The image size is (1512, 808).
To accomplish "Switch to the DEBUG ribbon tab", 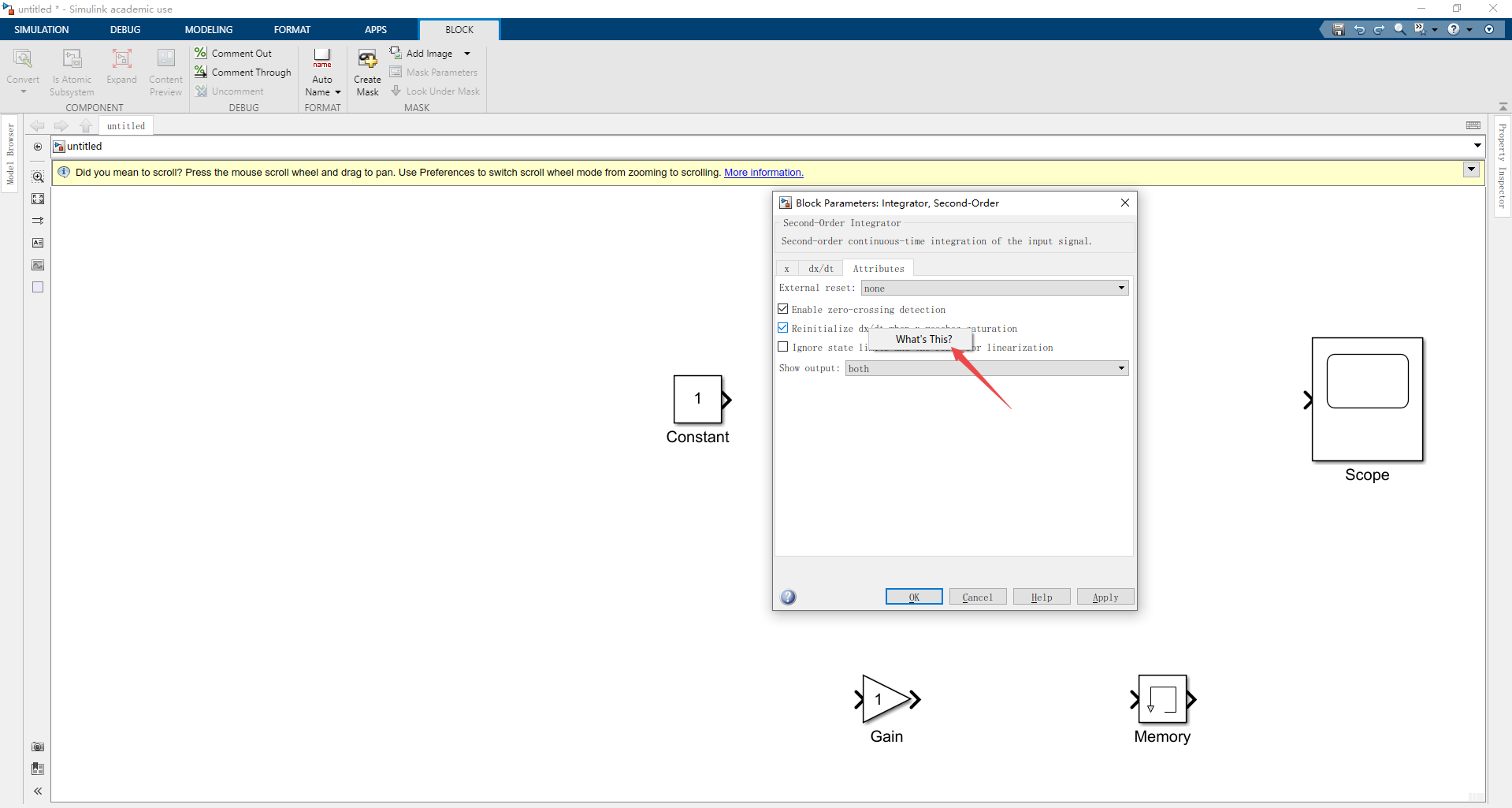I will 125,30.
